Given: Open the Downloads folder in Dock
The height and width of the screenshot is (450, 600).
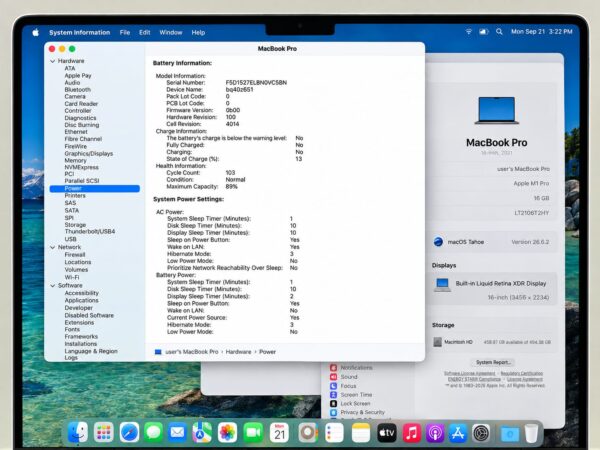Looking at the screenshot, I should (x=510, y=434).
